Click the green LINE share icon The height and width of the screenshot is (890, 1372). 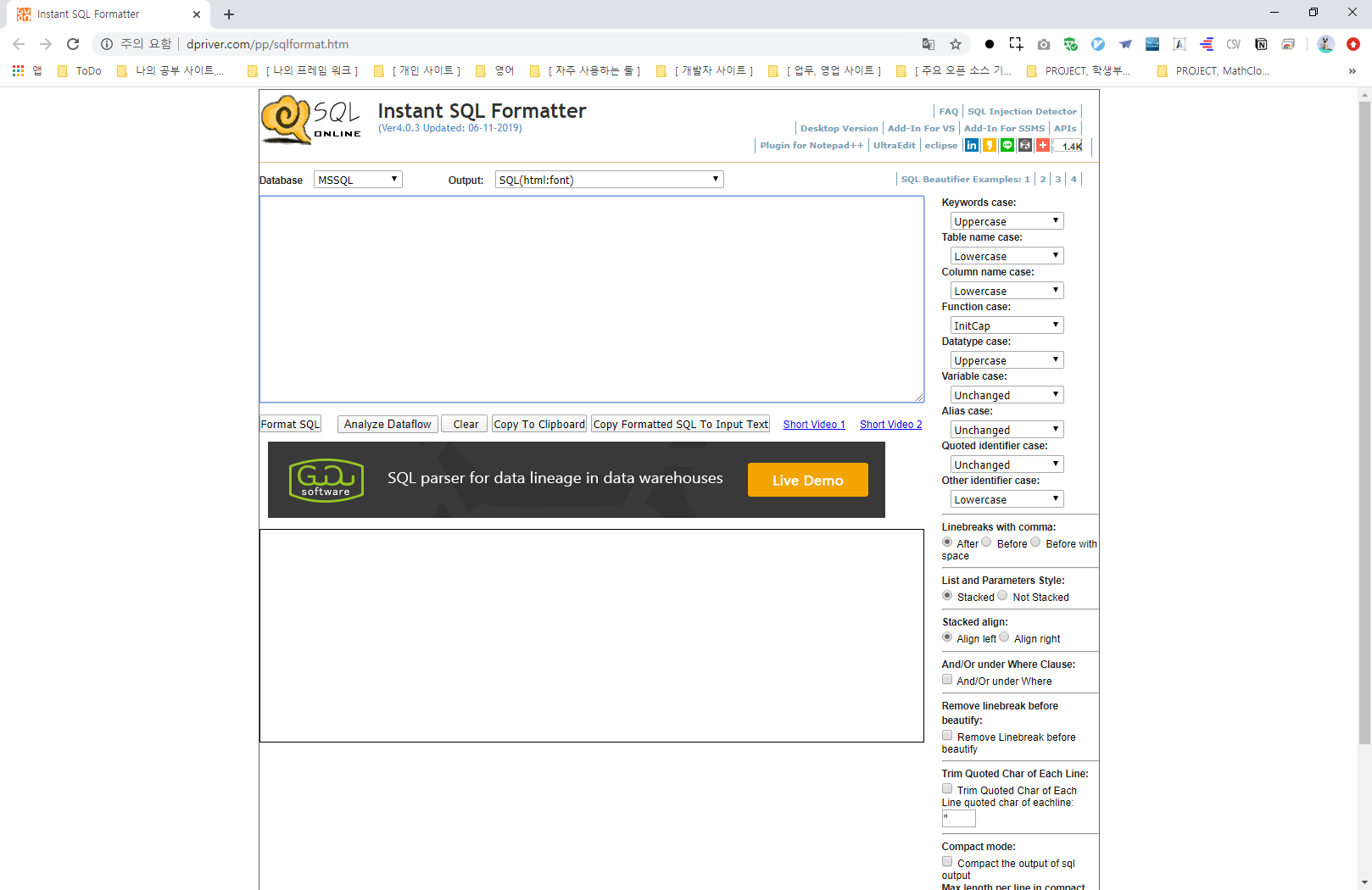click(x=1007, y=145)
